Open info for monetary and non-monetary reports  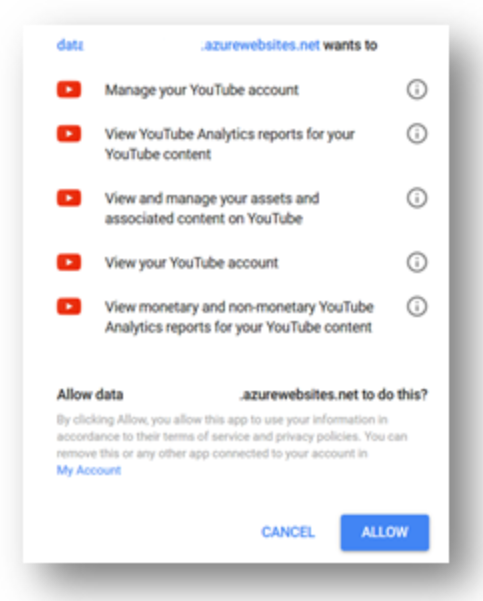pos(417,307)
